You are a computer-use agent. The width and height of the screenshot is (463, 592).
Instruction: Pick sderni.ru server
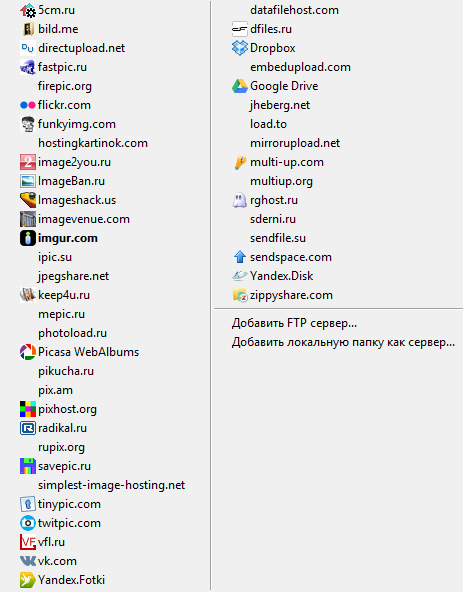tap(273, 219)
